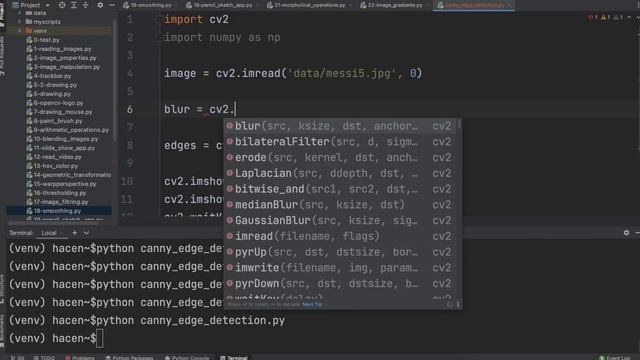Choose medianBlur completion suggestion
Screen dimensions: 640x360
tap(340, 205)
